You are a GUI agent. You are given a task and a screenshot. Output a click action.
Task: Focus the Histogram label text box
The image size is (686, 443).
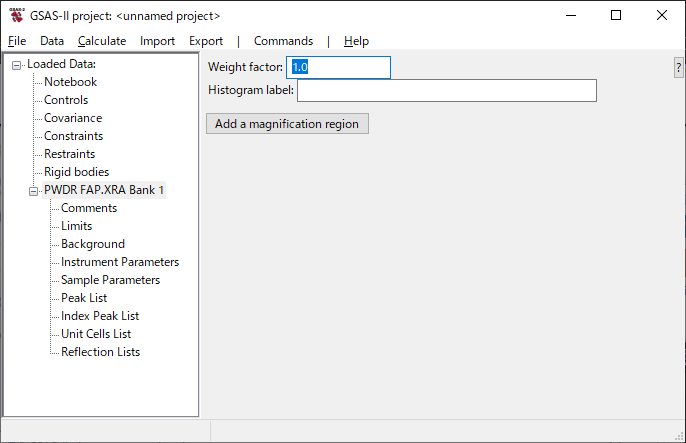pos(446,91)
